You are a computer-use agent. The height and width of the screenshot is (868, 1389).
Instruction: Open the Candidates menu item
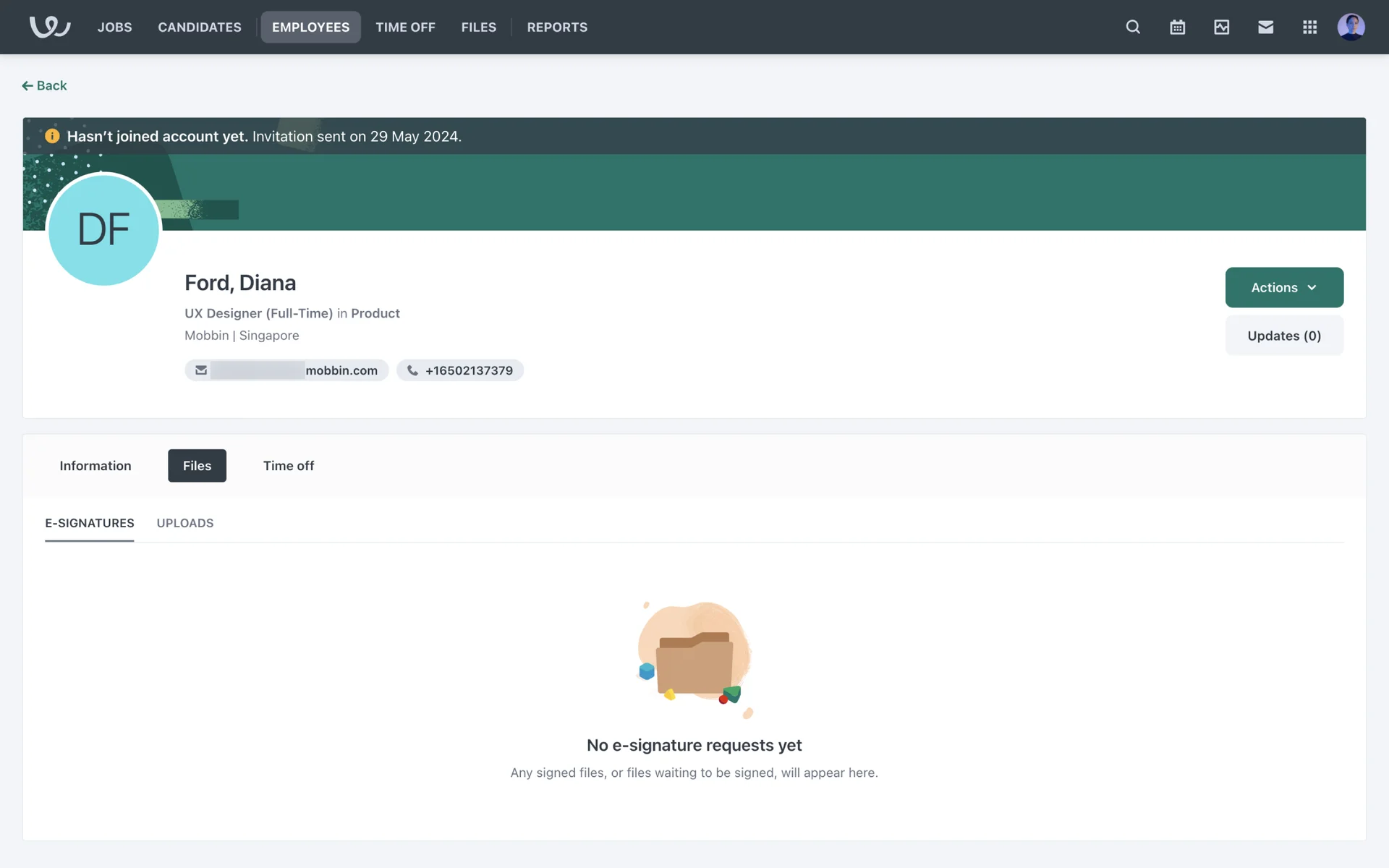pos(200,27)
